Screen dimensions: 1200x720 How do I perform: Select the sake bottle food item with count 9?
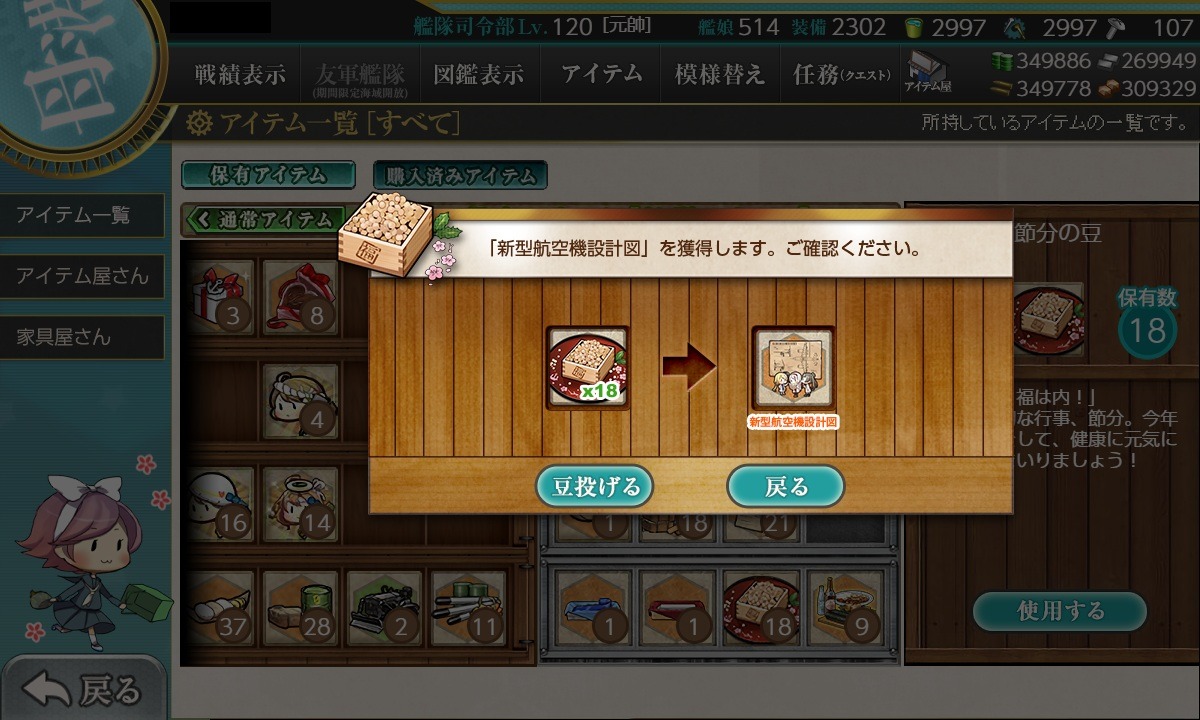[x=846, y=607]
